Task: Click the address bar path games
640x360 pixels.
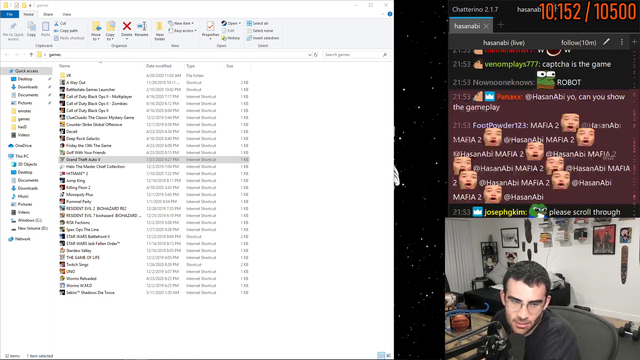Action: (55, 55)
